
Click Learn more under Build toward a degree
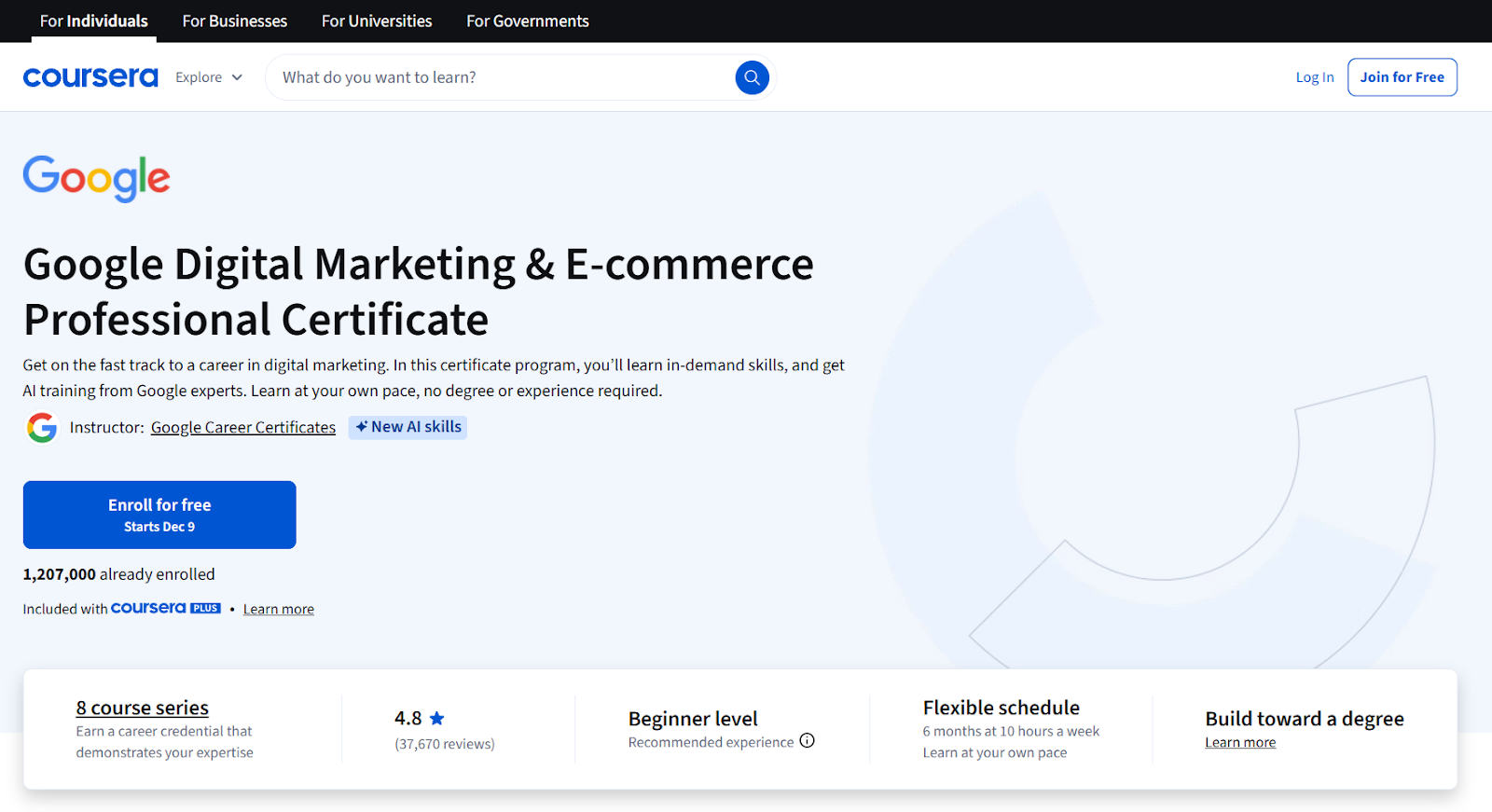coord(1240,742)
